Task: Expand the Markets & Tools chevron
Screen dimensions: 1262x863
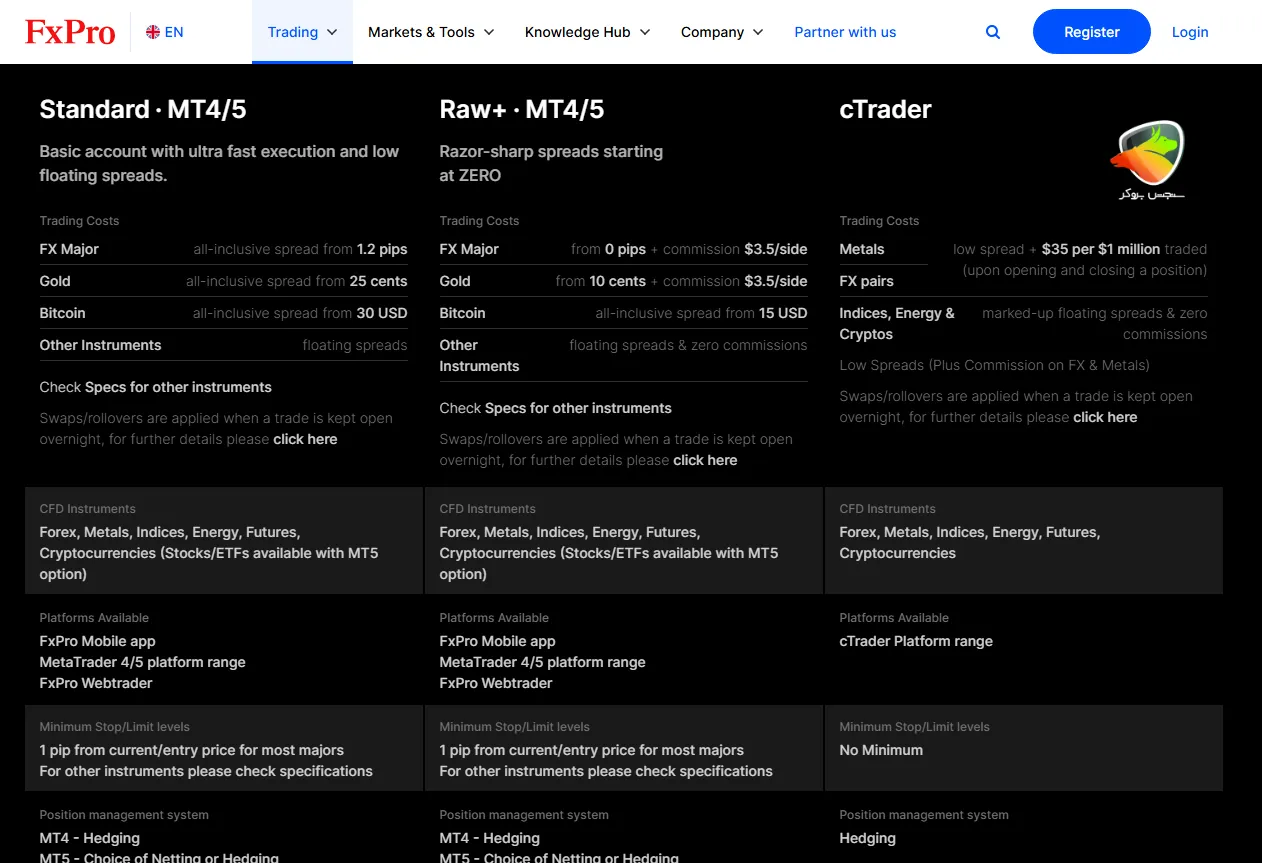Action: [x=489, y=32]
